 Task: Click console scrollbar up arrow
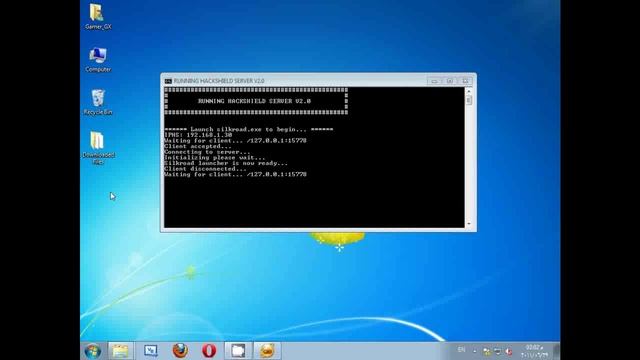469,91
